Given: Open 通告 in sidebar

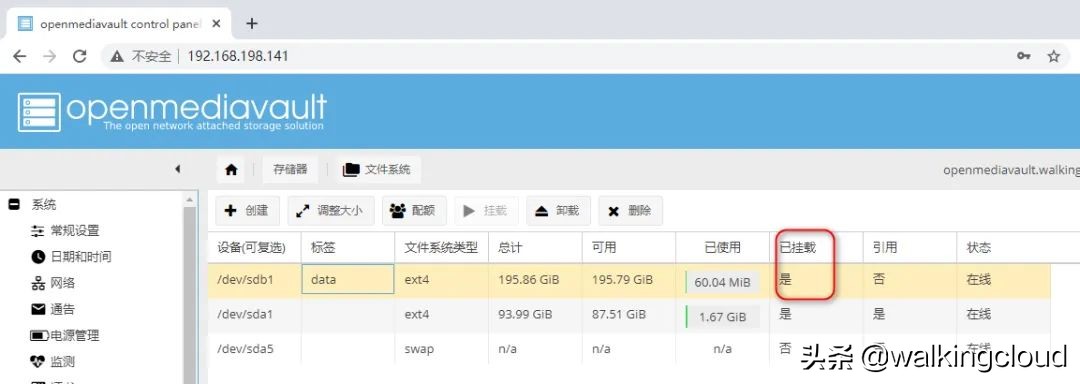Looking at the screenshot, I should [53, 309].
